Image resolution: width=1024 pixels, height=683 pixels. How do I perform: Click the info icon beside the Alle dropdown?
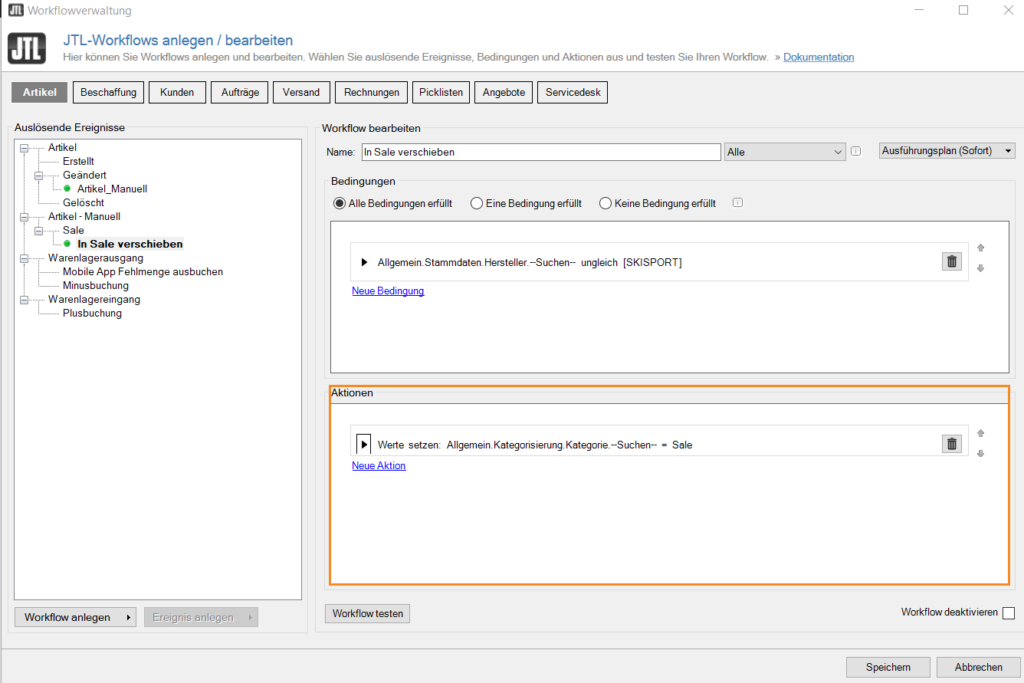tap(856, 152)
